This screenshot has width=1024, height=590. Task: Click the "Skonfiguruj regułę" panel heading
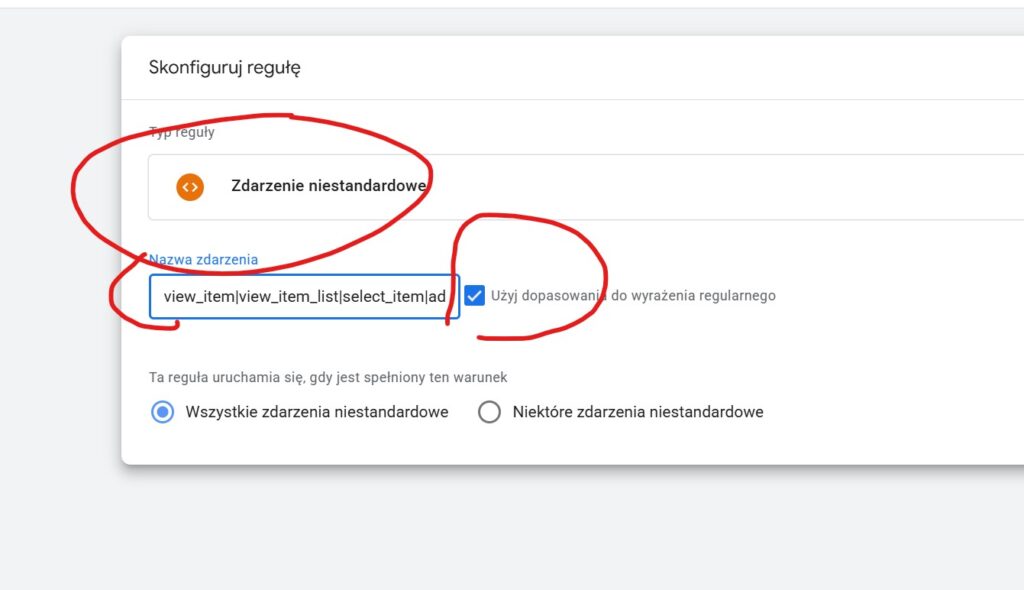[x=225, y=68]
